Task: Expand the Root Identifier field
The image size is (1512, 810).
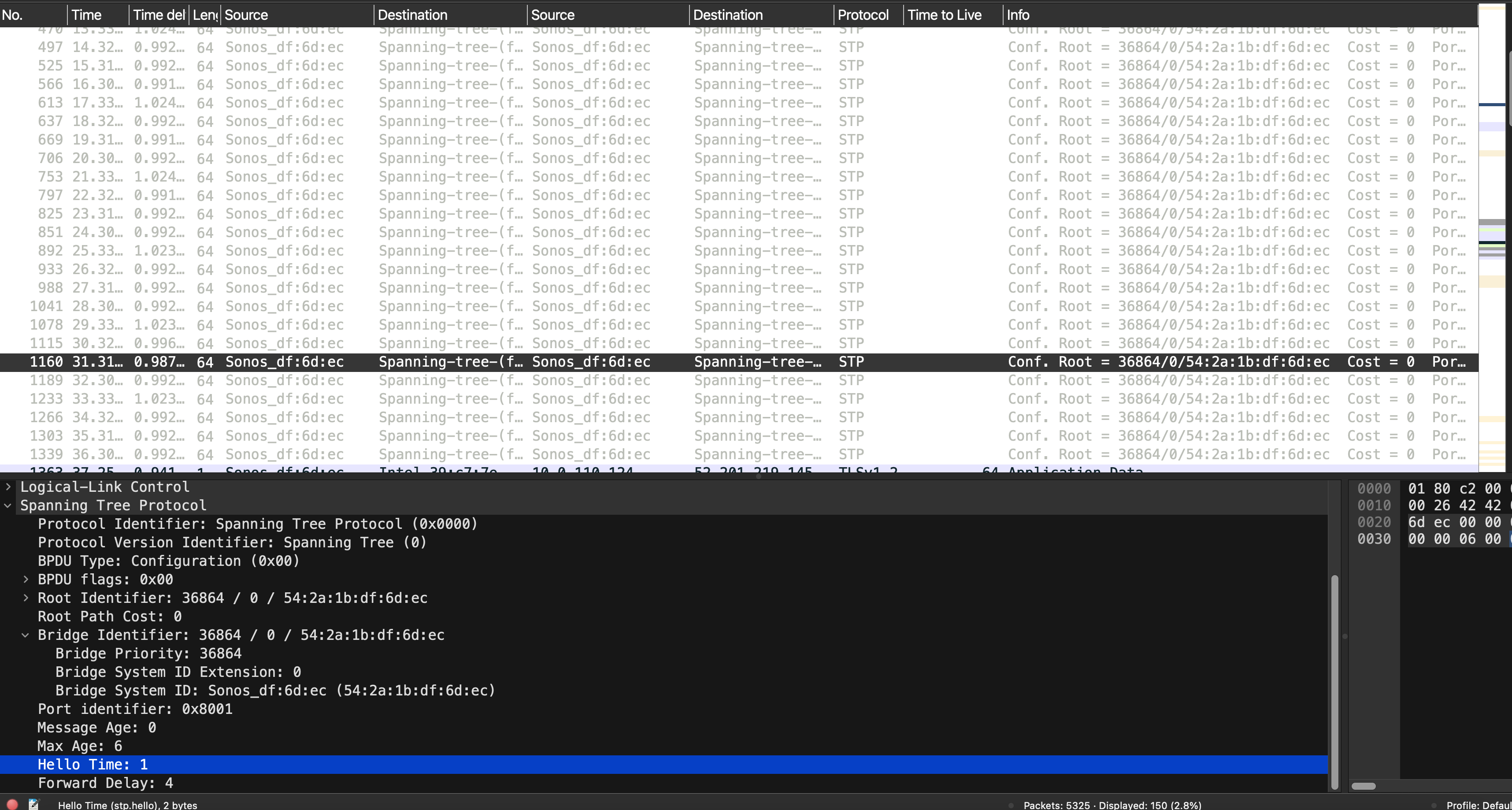Action: tap(26, 598)
